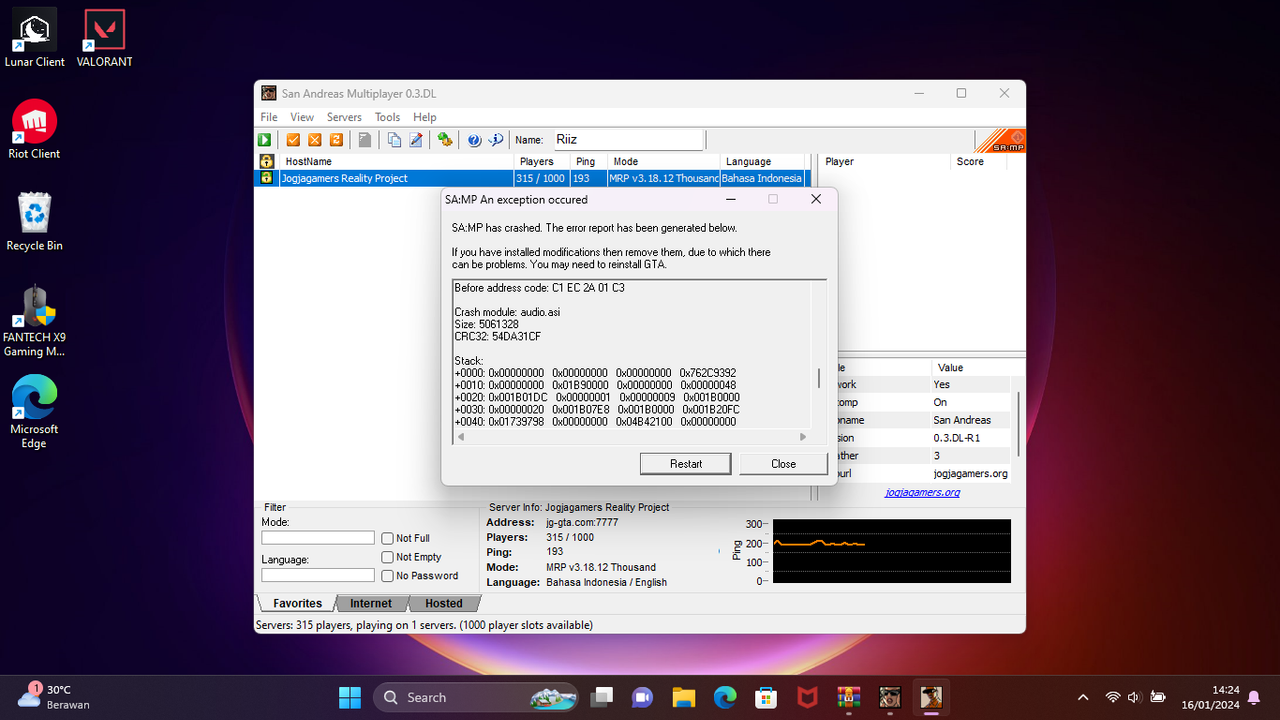
Task: Click the Language filter input field
Action: point(318,575)
